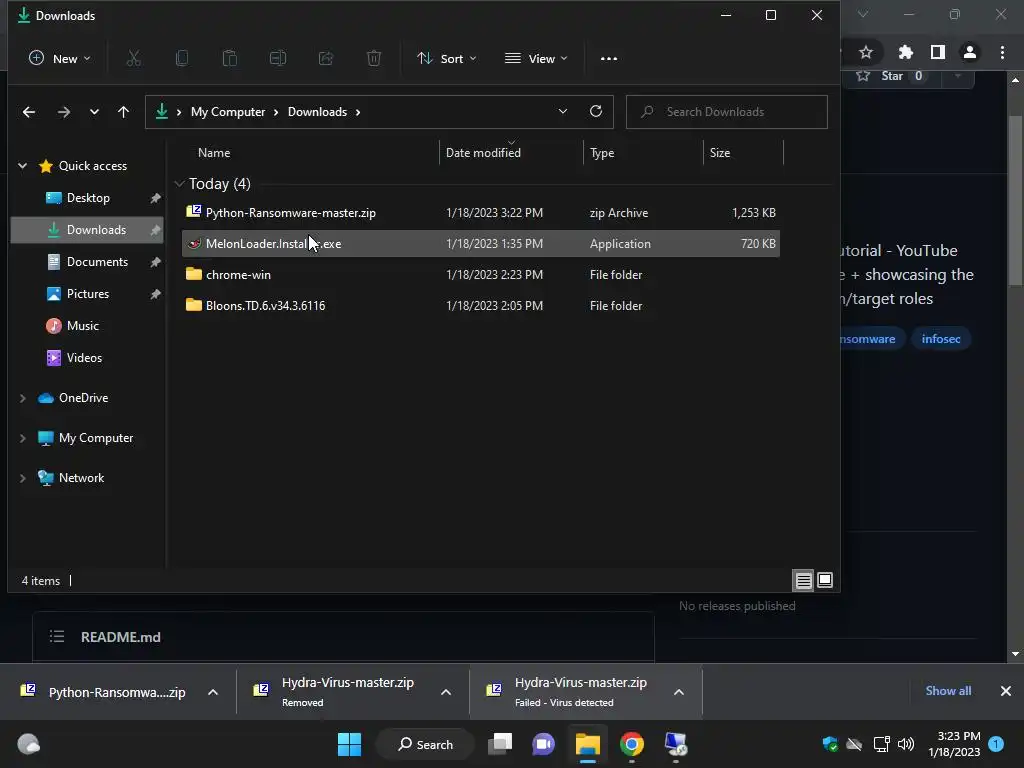
Task: Click the network tray icon
Action: (881, 744)
